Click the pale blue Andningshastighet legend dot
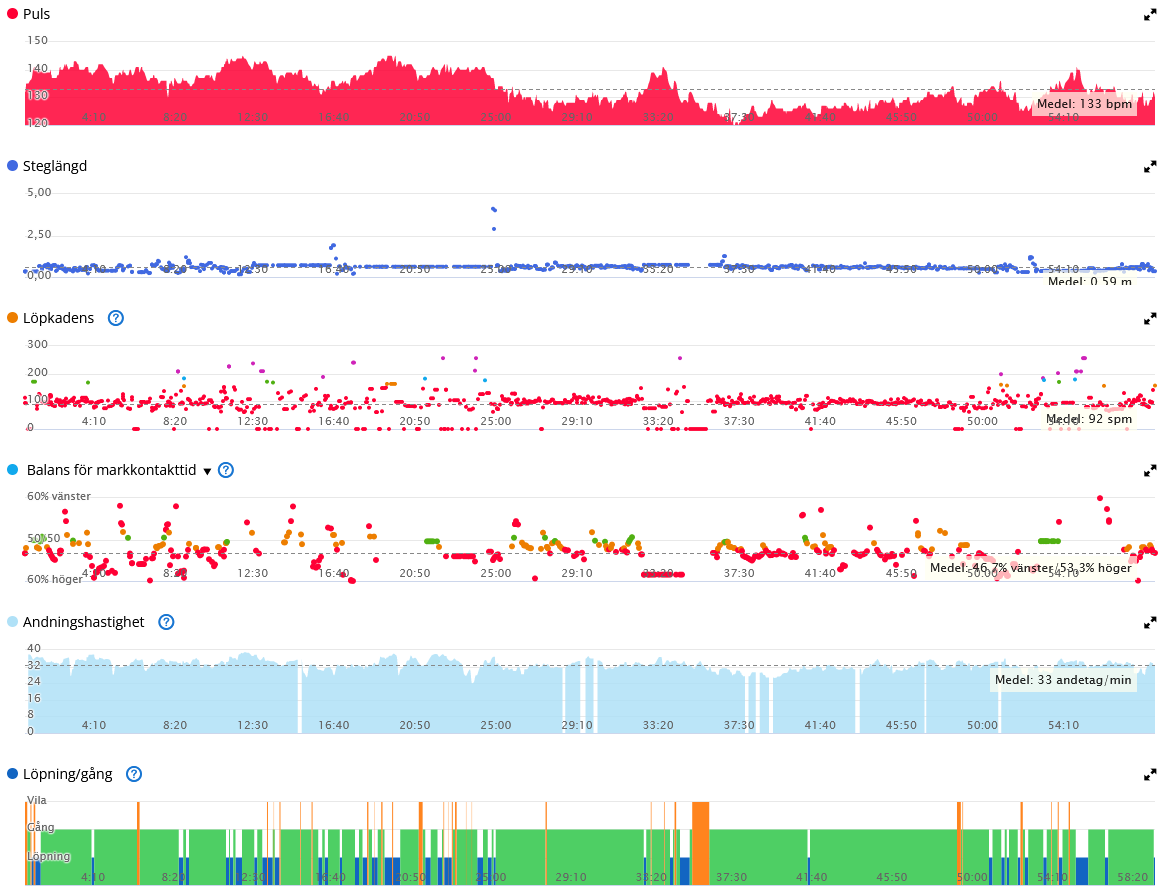Viewport: 1166px width, 896px height. tap(12, 622)
